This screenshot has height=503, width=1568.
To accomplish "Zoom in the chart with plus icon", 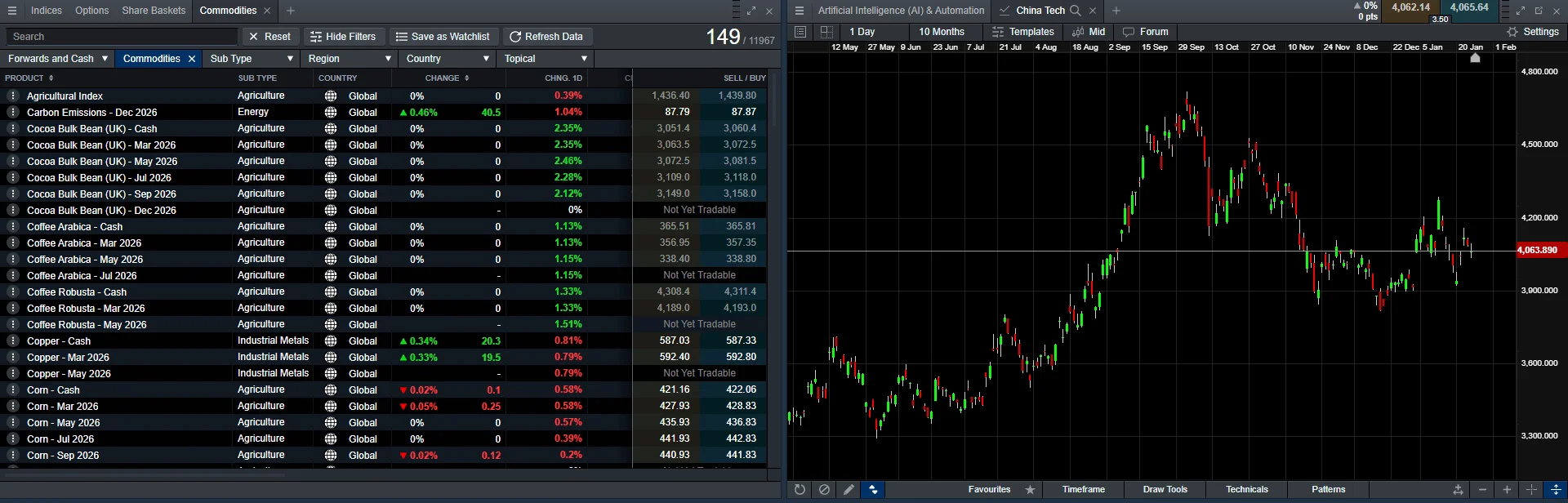I will coord(1507,490).
